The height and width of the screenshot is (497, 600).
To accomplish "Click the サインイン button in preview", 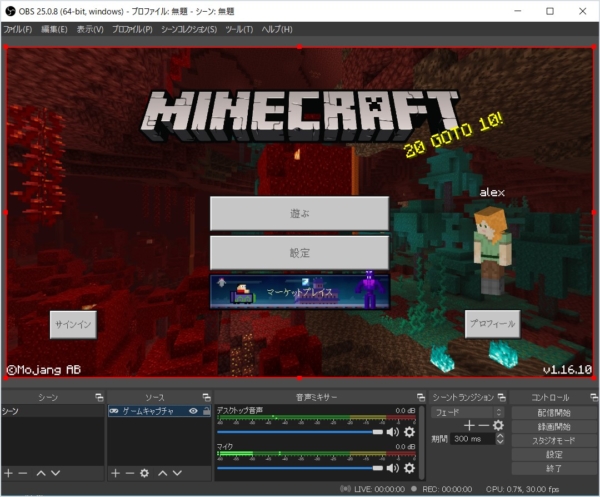I will 73,324.
